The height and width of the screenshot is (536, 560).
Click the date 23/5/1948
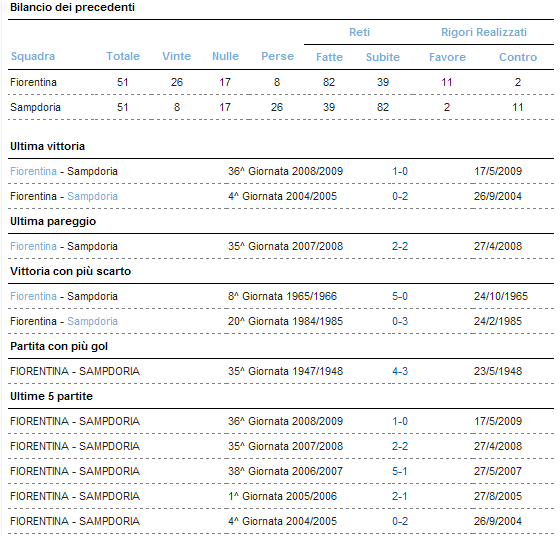pos(498,371)
